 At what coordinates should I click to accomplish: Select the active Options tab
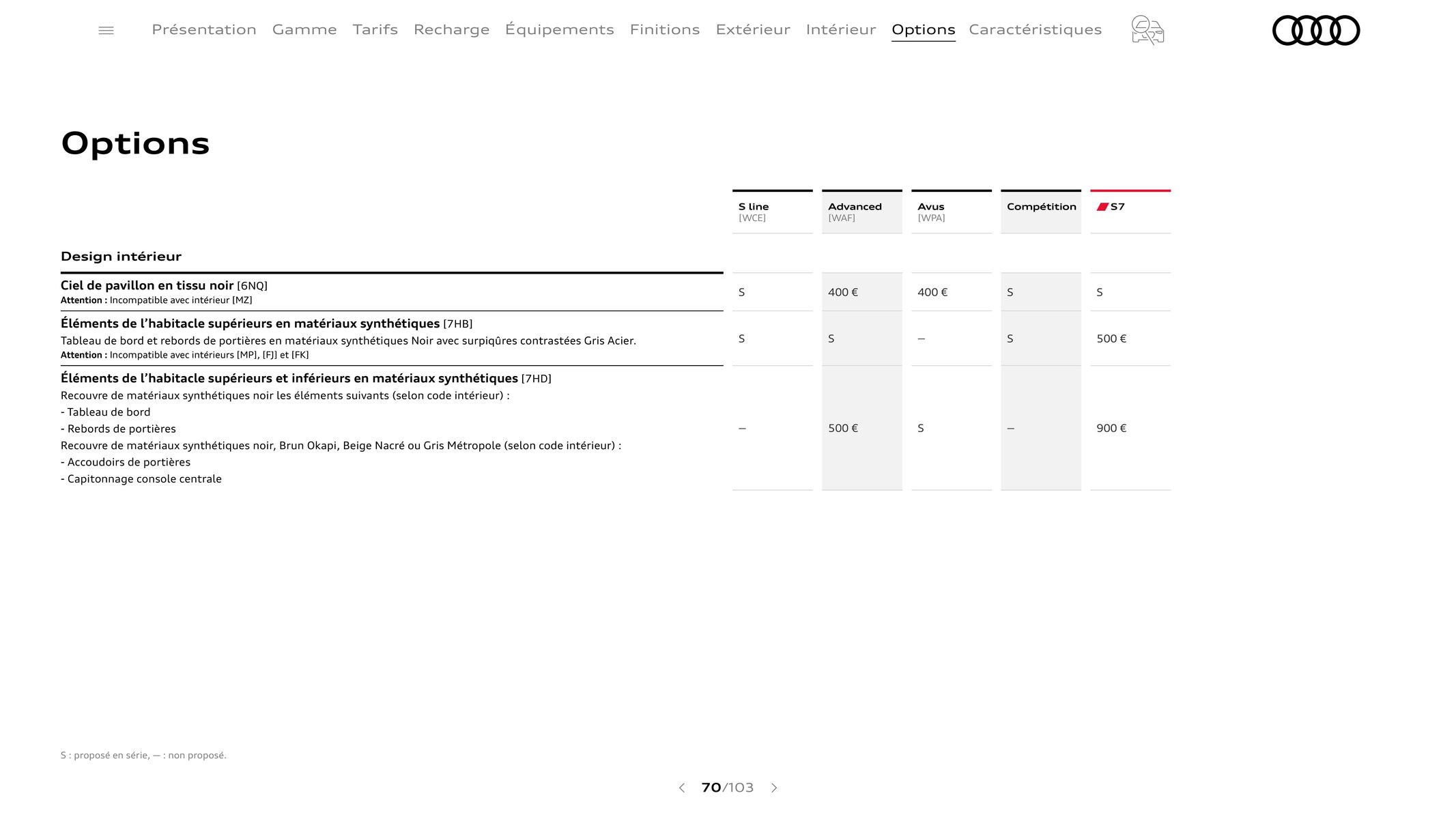point(924,29)
